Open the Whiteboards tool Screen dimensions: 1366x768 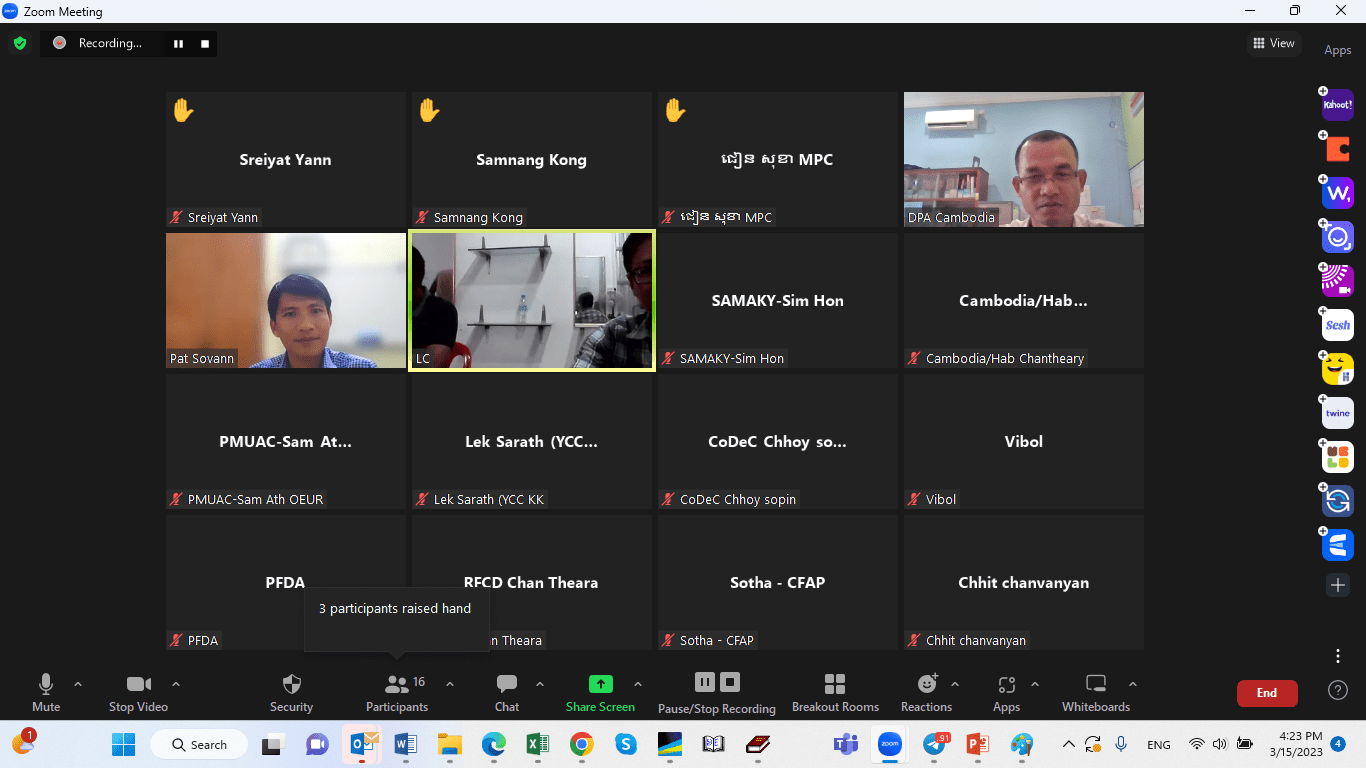point(1095,693)
